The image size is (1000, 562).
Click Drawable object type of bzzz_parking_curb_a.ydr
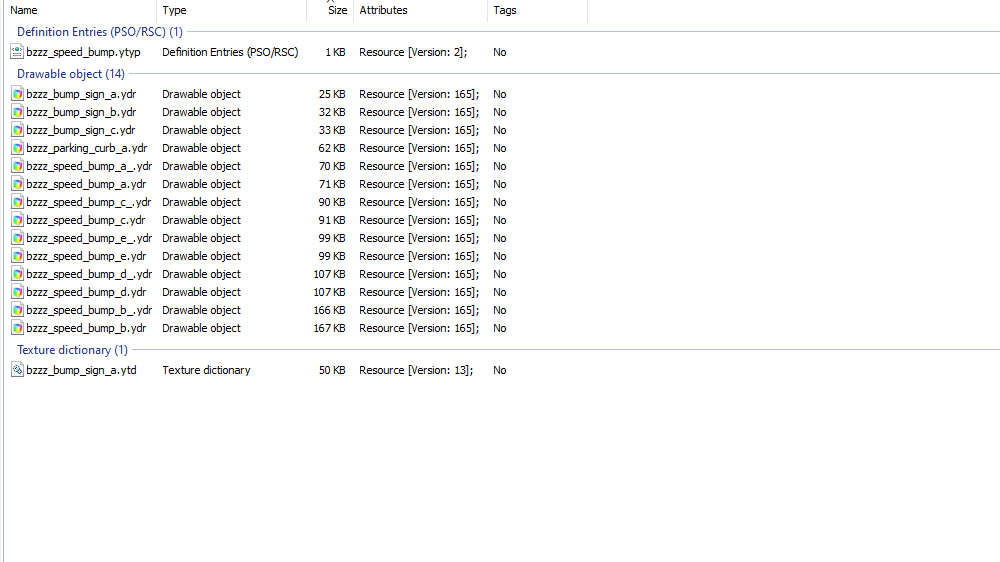[x=202, y=148]
